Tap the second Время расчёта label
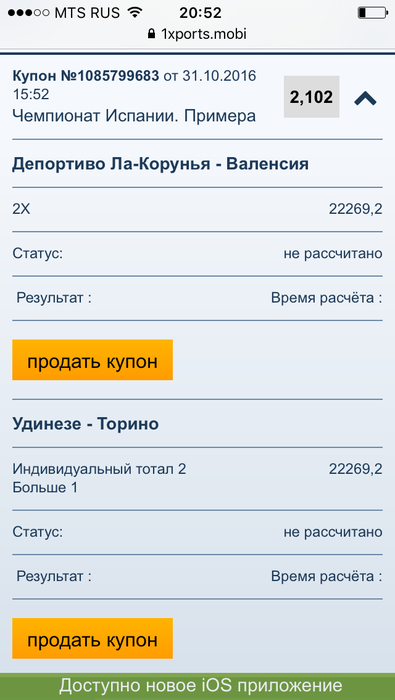This screenshot has width=395, height=700. click(x=327, y=576)
